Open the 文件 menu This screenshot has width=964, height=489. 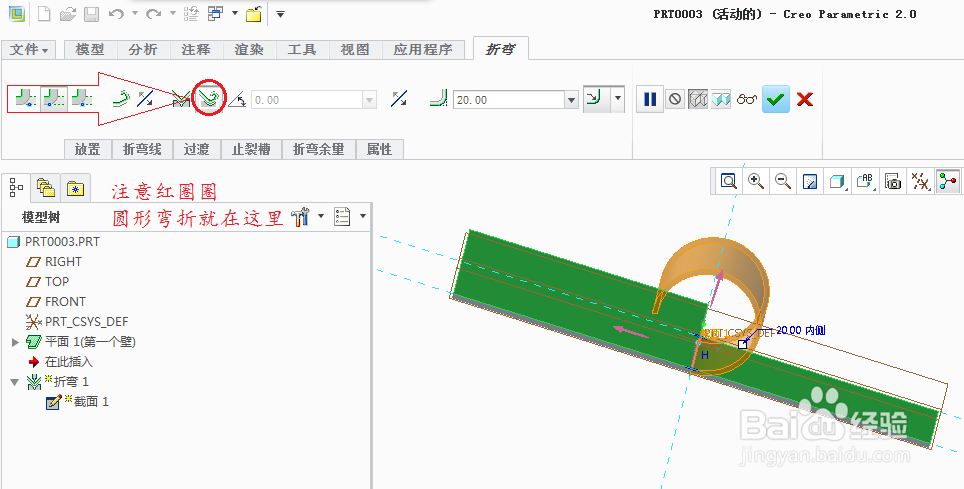click(29, 50)
